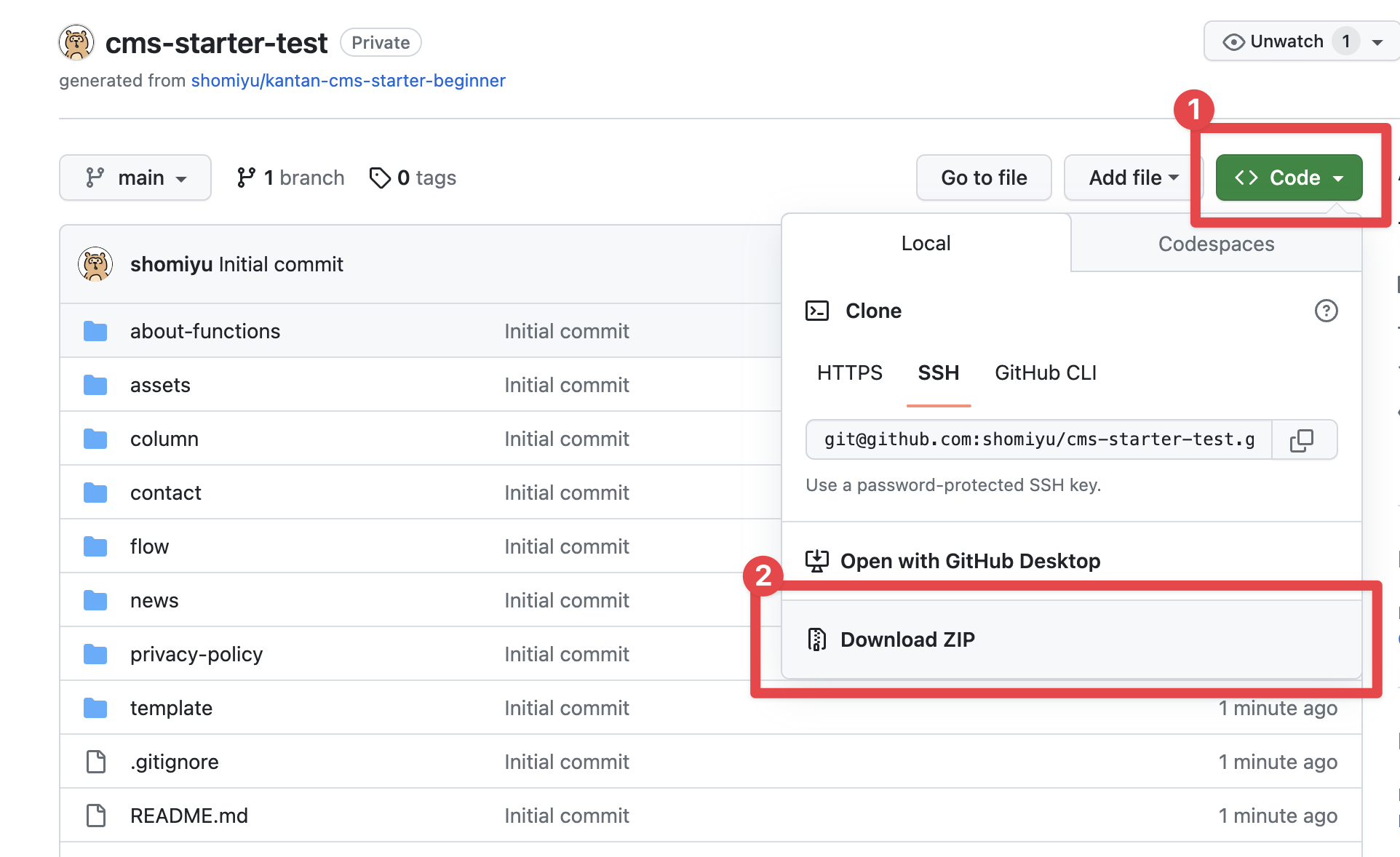The image size is (1400, 857).
Task: Click the Clone help question icon
Action: [x=1326, y=311]
